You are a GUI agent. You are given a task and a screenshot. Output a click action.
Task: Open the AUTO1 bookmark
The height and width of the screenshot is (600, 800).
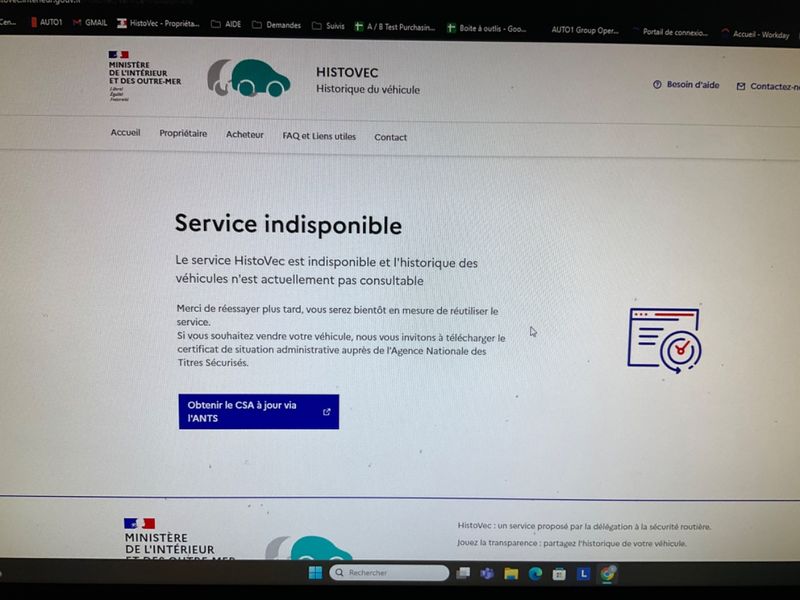[46, 22]
